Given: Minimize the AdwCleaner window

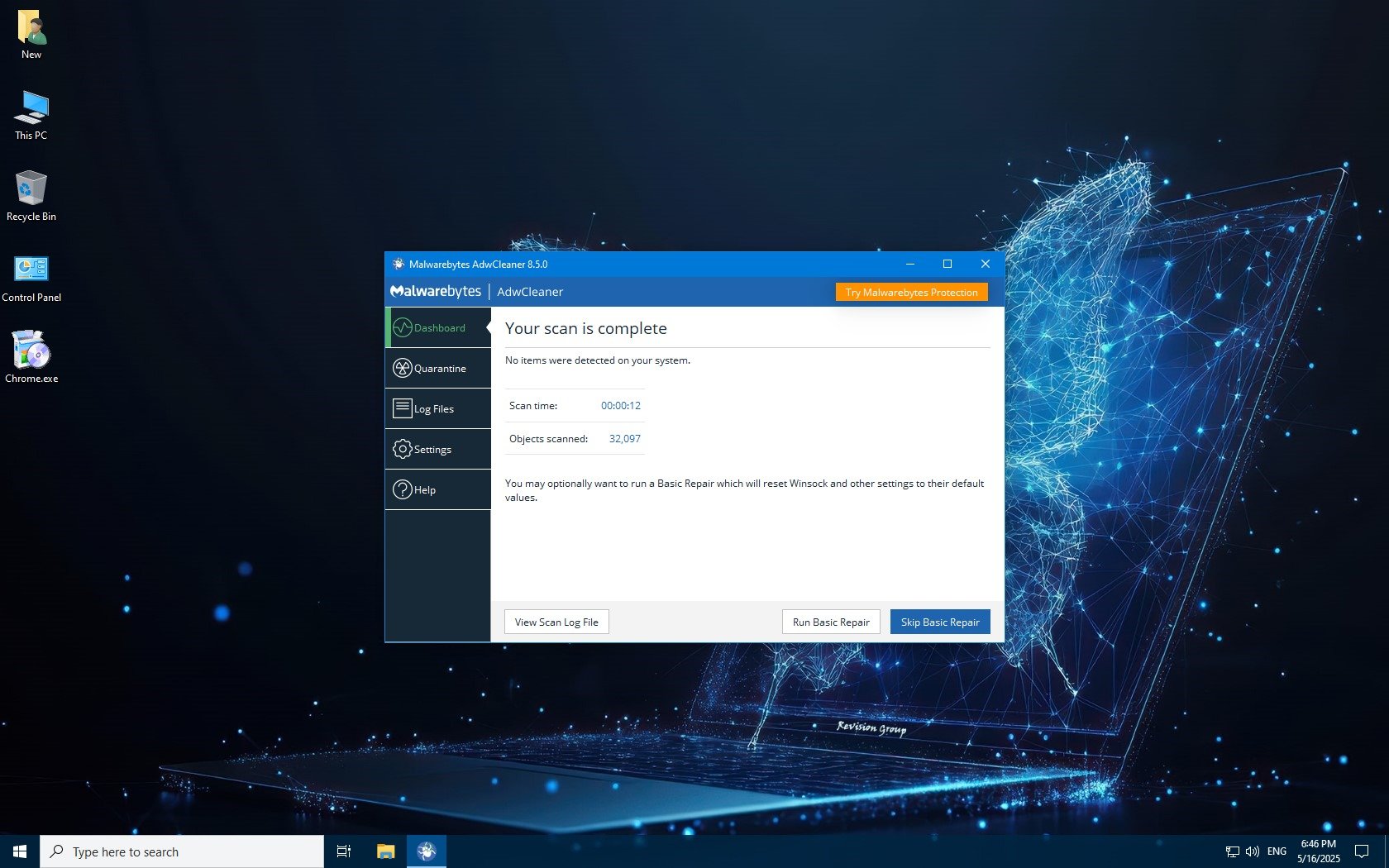Looking at the screenshot, I should (910, 264).
